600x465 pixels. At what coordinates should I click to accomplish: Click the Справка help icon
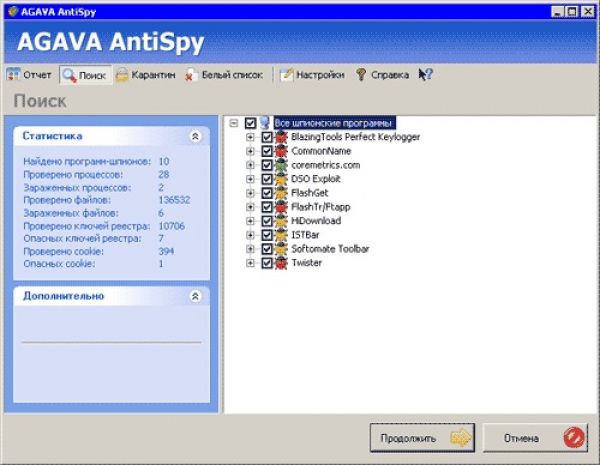[361, 74]
